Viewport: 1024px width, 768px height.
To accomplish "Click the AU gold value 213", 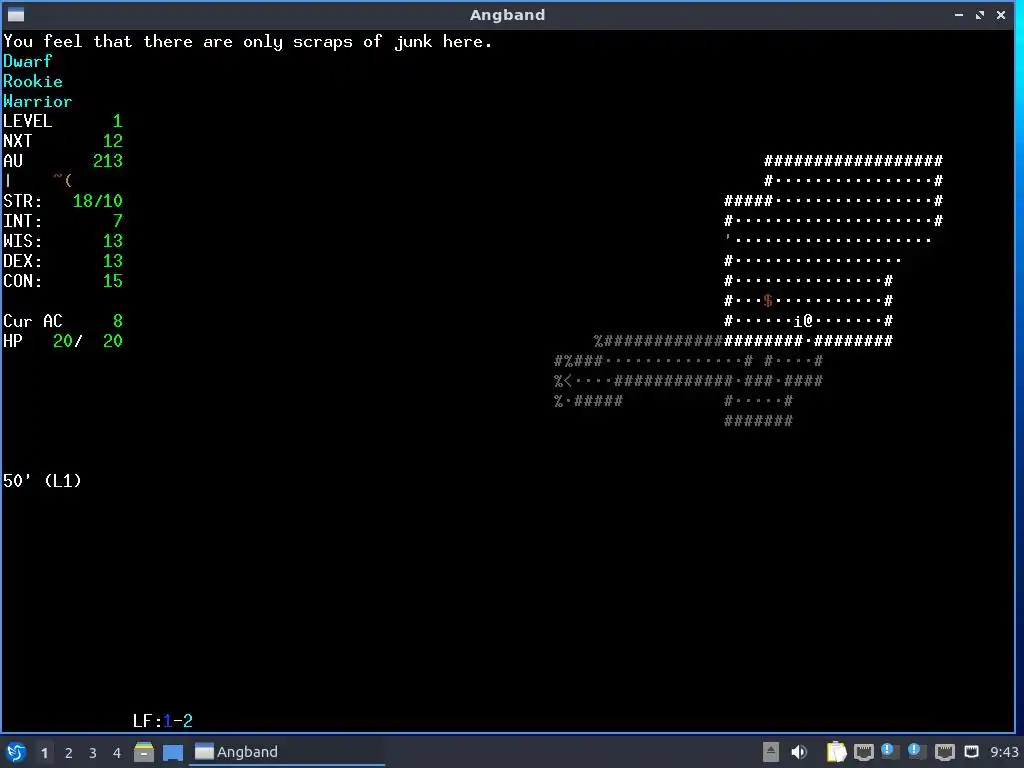I will click(x=108, y=161).
